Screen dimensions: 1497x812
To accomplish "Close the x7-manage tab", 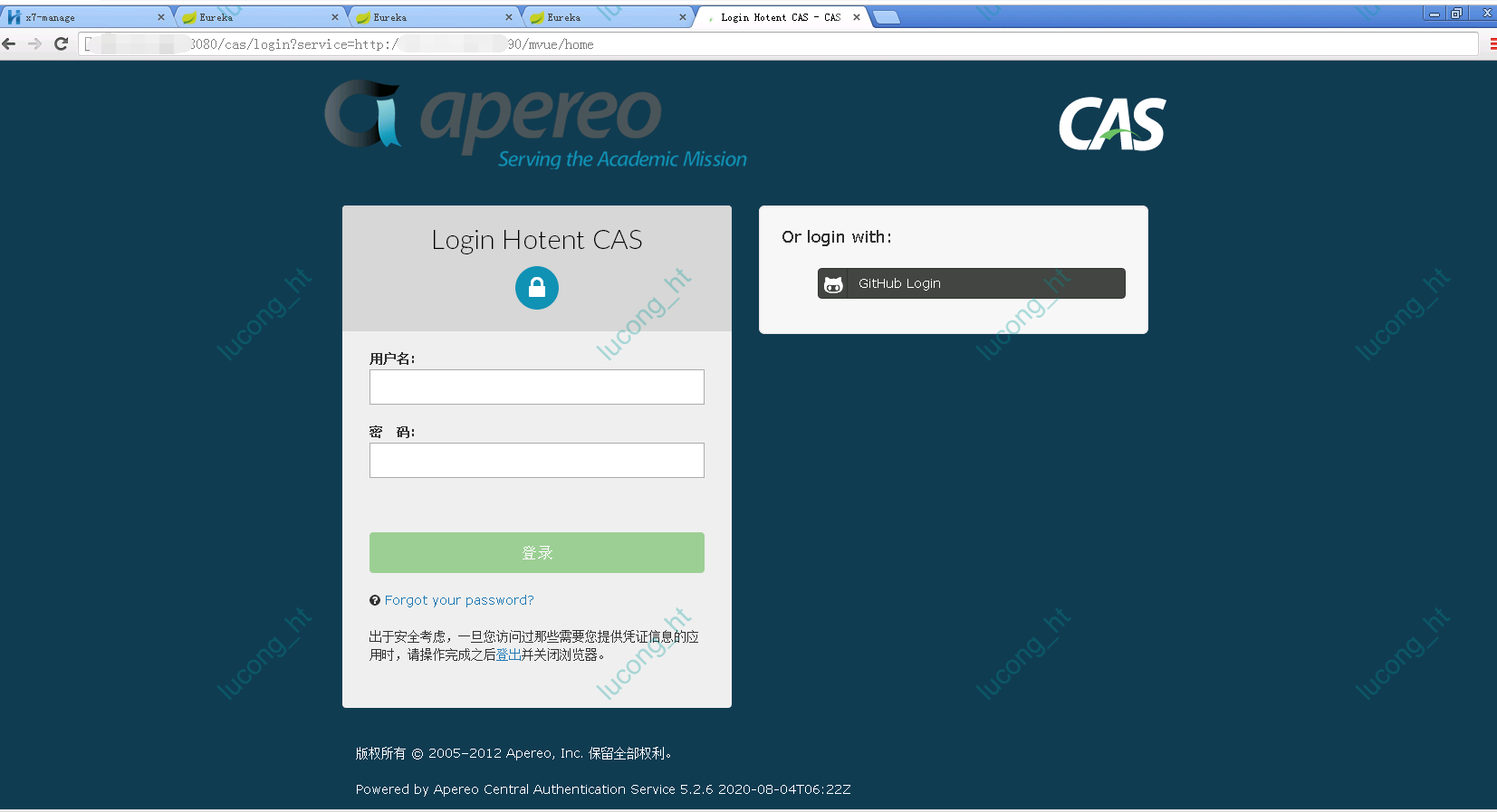I will click(x=161, y=17).
